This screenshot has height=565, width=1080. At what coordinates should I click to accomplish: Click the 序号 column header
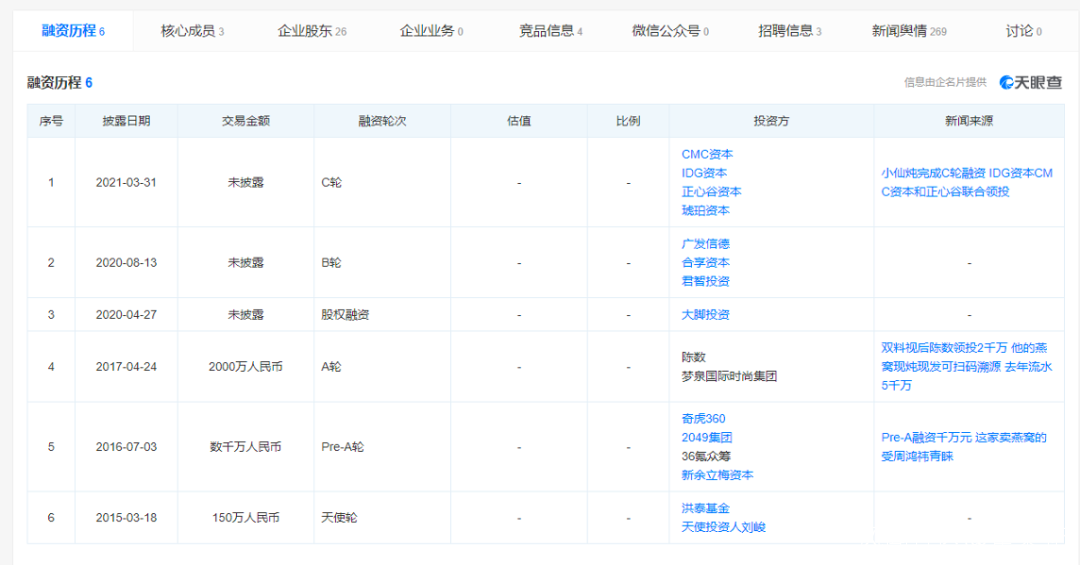[x=51, y=121]
